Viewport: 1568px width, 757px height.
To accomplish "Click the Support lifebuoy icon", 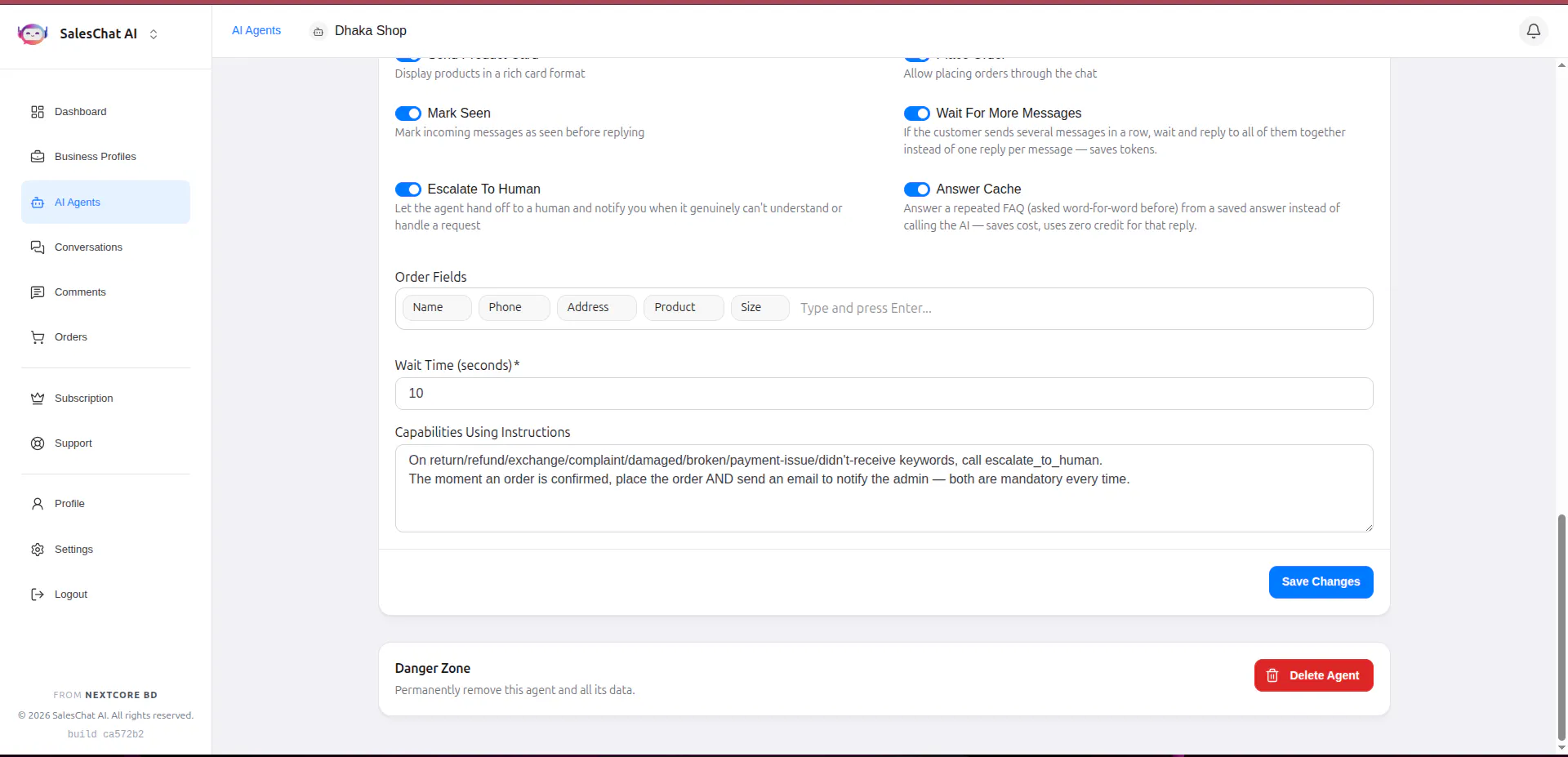I will (38, 443).
